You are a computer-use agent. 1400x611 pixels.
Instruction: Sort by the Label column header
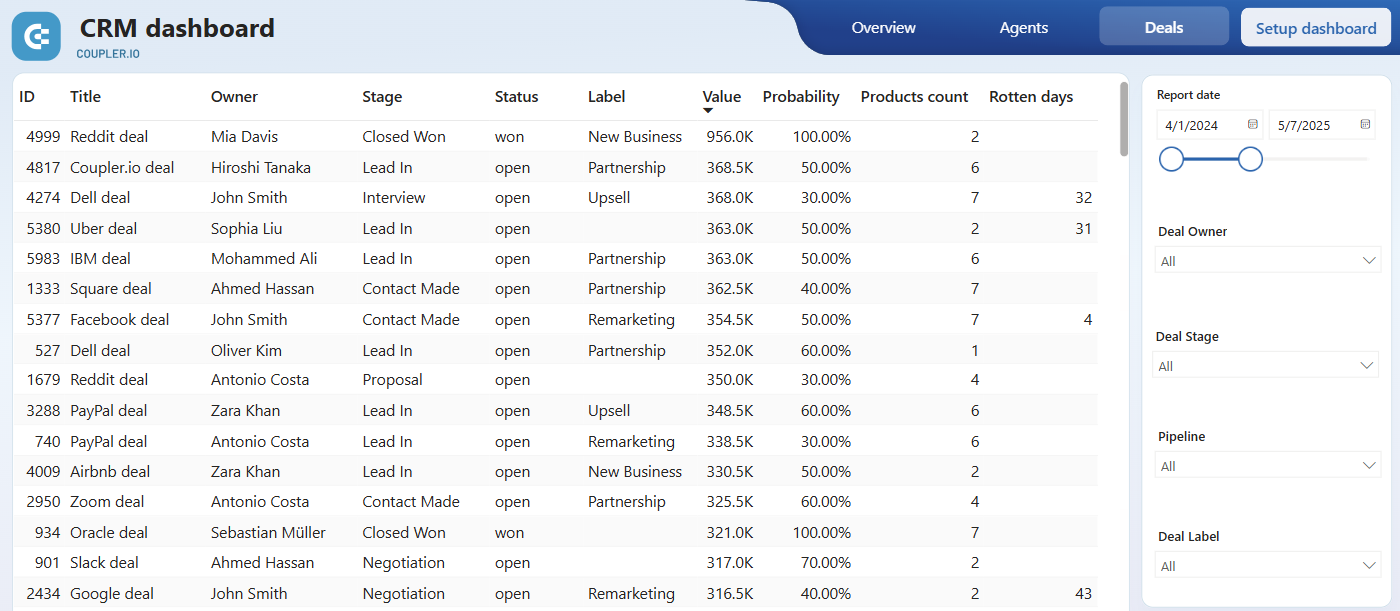(606, 97)
